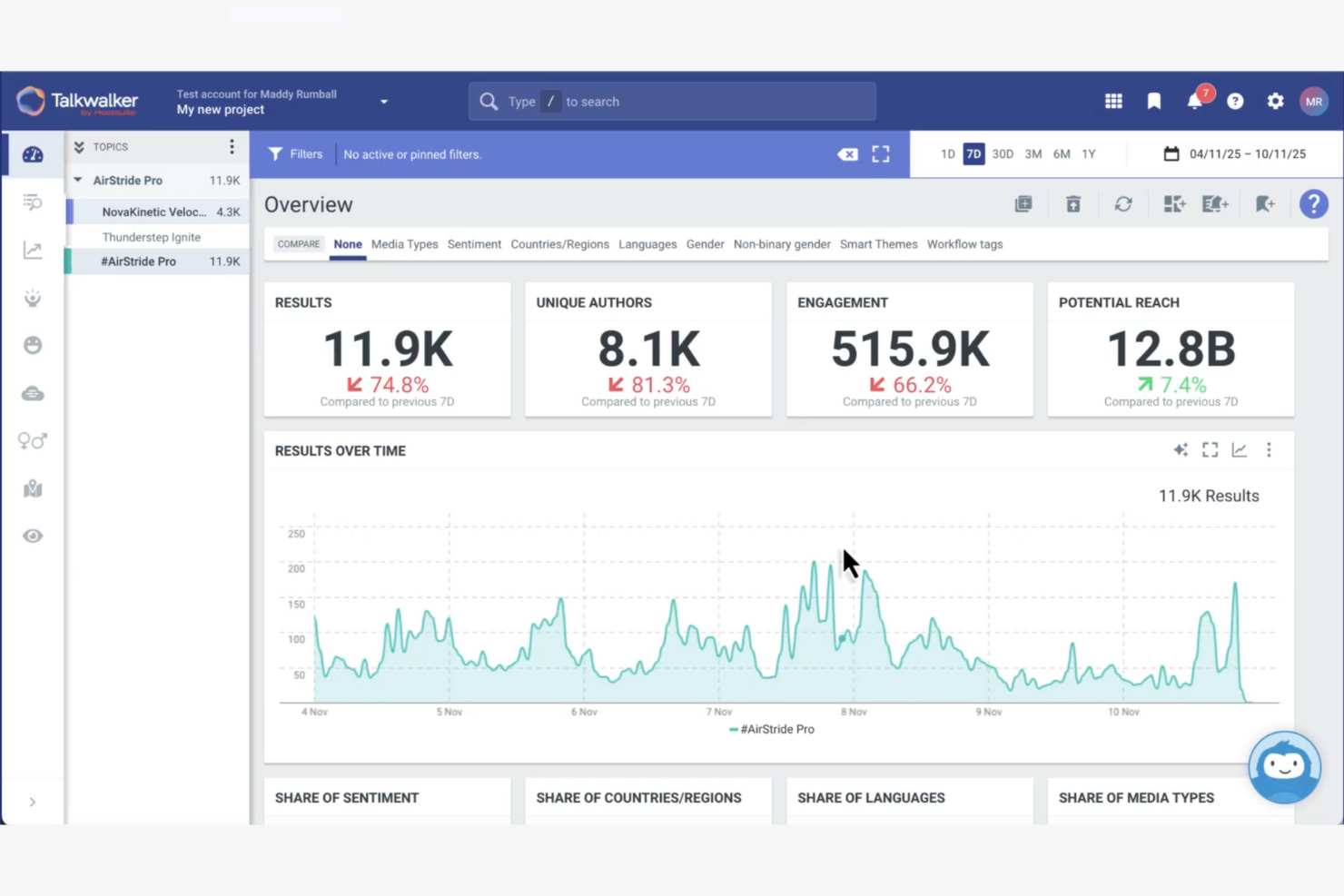Select the None compare tab
The image size is (1344, 896).
click(348, 244)
